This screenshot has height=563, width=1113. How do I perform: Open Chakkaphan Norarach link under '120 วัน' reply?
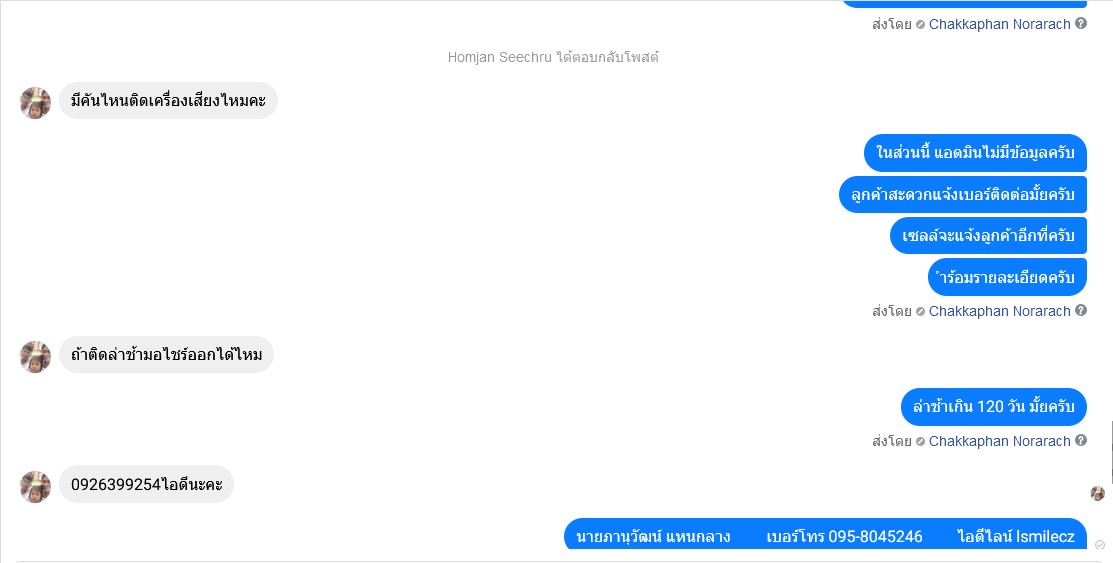(x=999, y=441)
